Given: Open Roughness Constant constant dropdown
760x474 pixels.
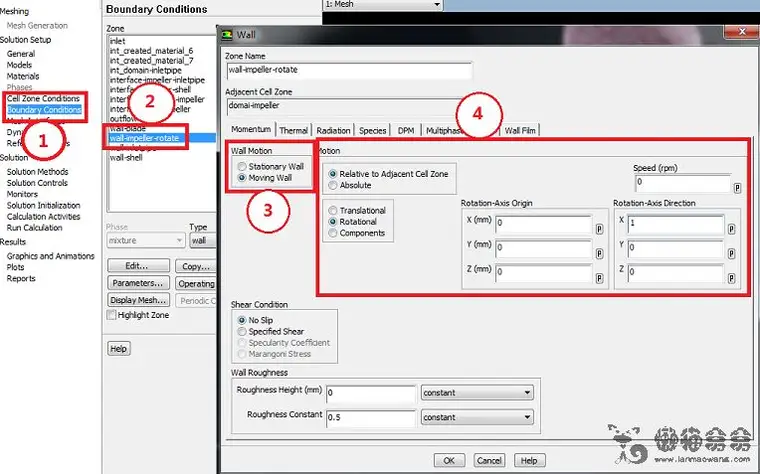Looking at the screenshot, I should coord(477,417).
